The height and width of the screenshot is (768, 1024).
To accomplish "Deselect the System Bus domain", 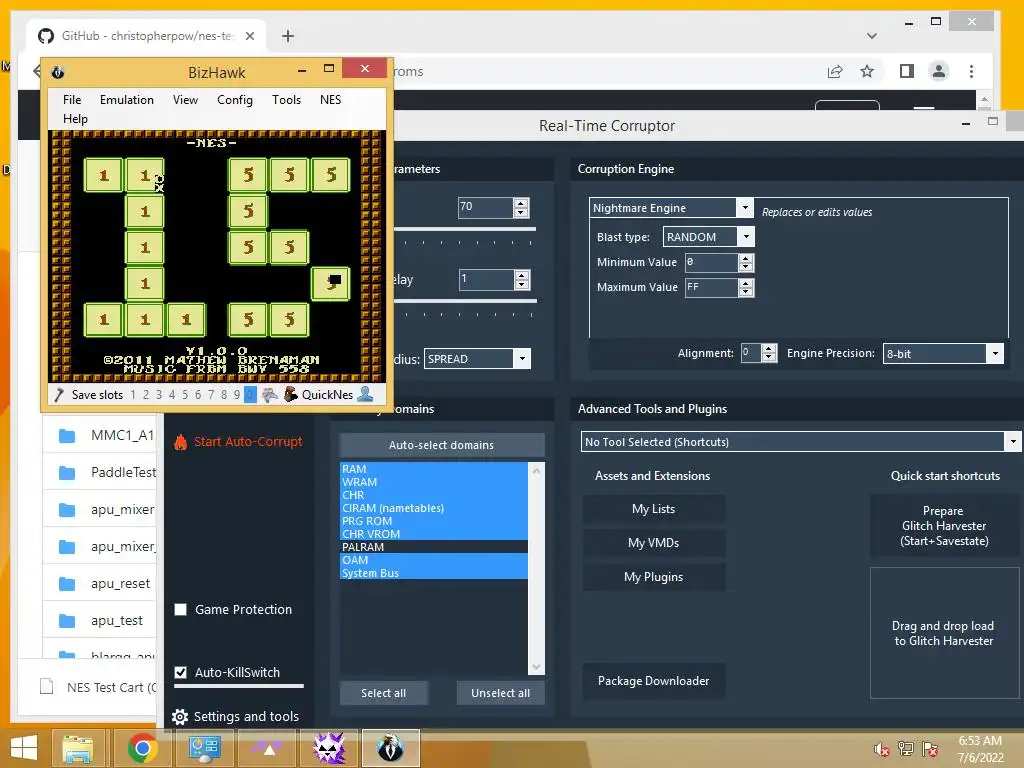I will point(434,573).
